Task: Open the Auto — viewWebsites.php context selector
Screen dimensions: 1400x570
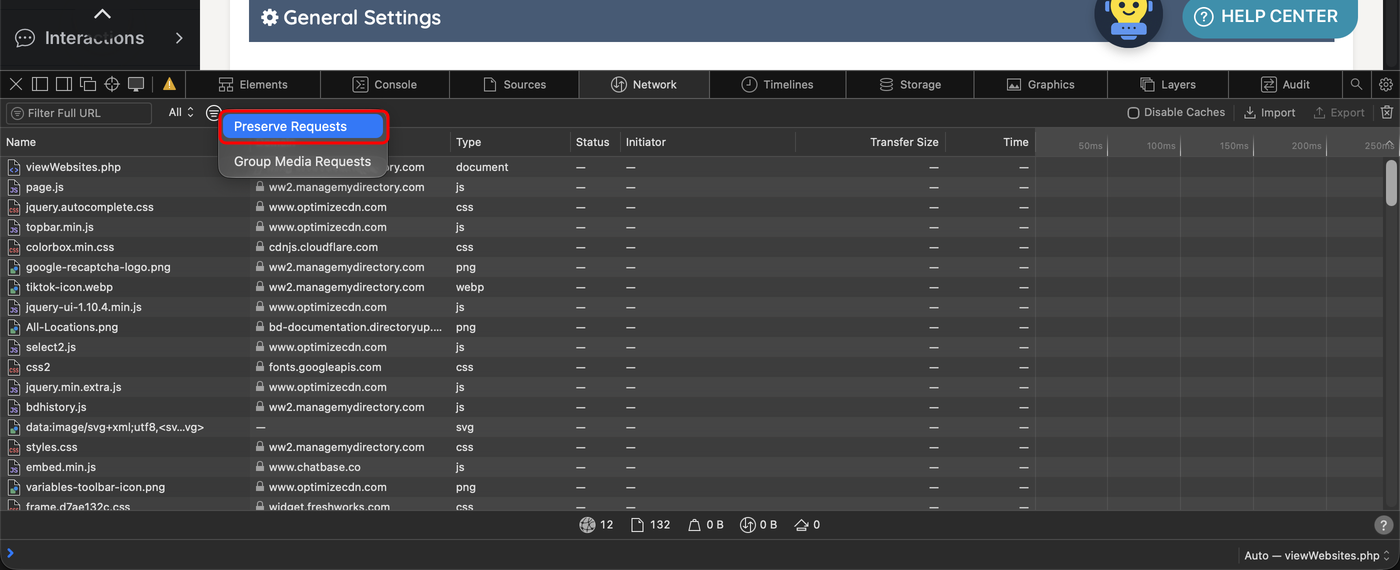Action: point(1316,555)
